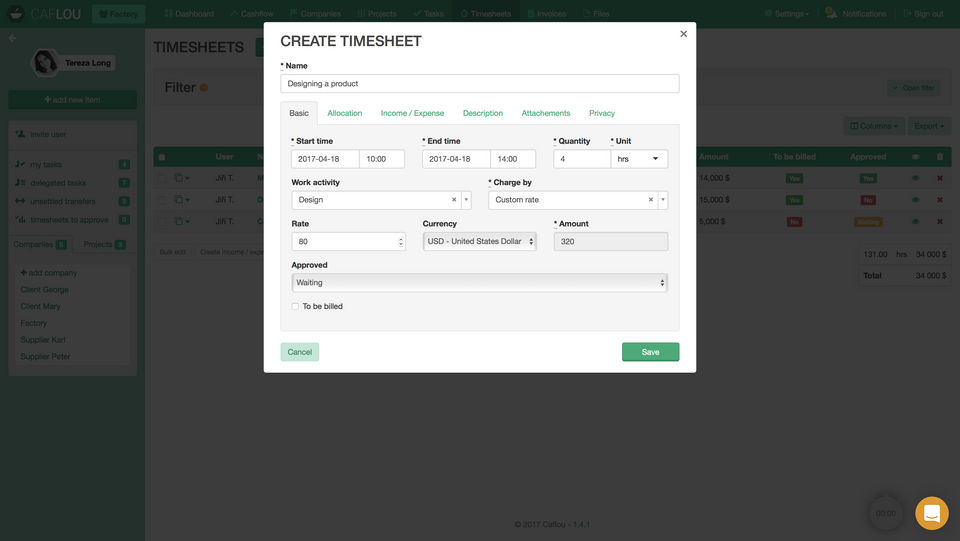
Task: Switch to the Description tab
Action: coord(482,113)
